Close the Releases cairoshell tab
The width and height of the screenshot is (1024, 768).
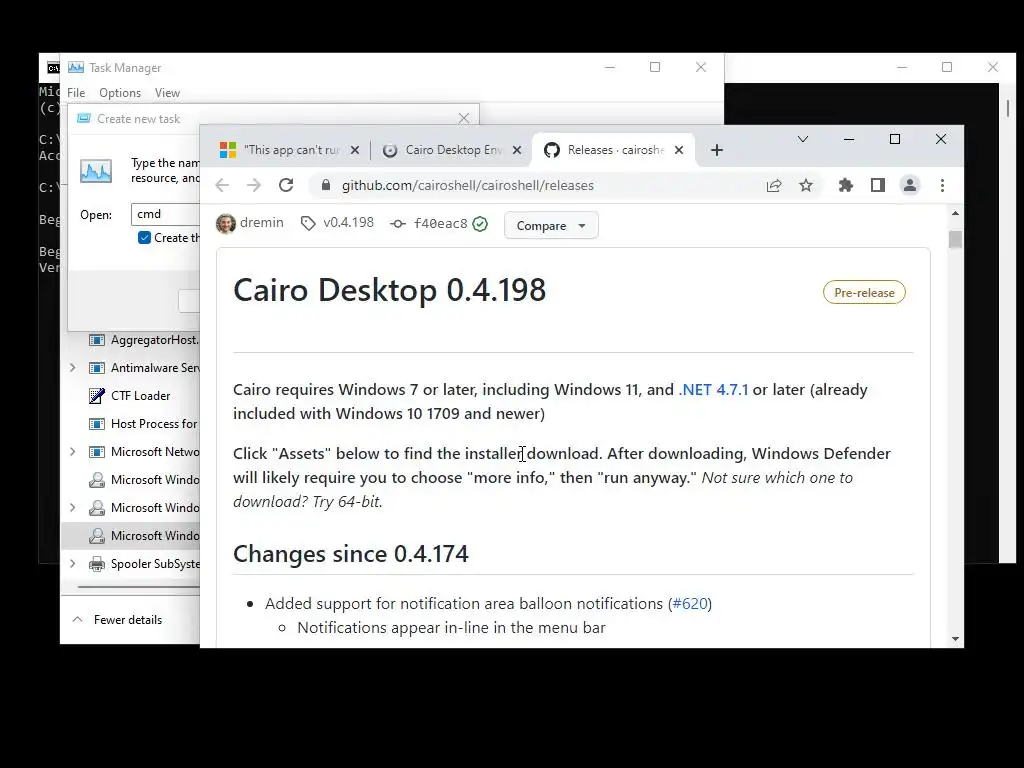click(679, 150)
